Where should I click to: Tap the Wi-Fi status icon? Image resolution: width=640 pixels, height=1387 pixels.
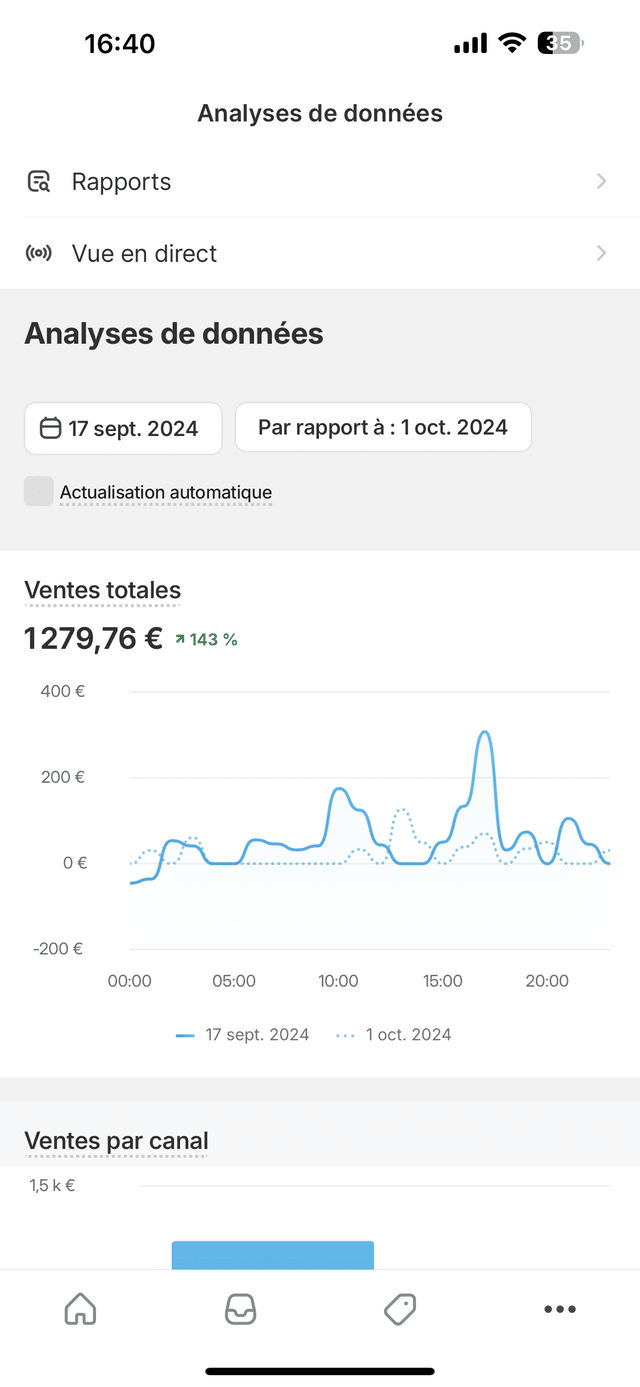[513, 43]
